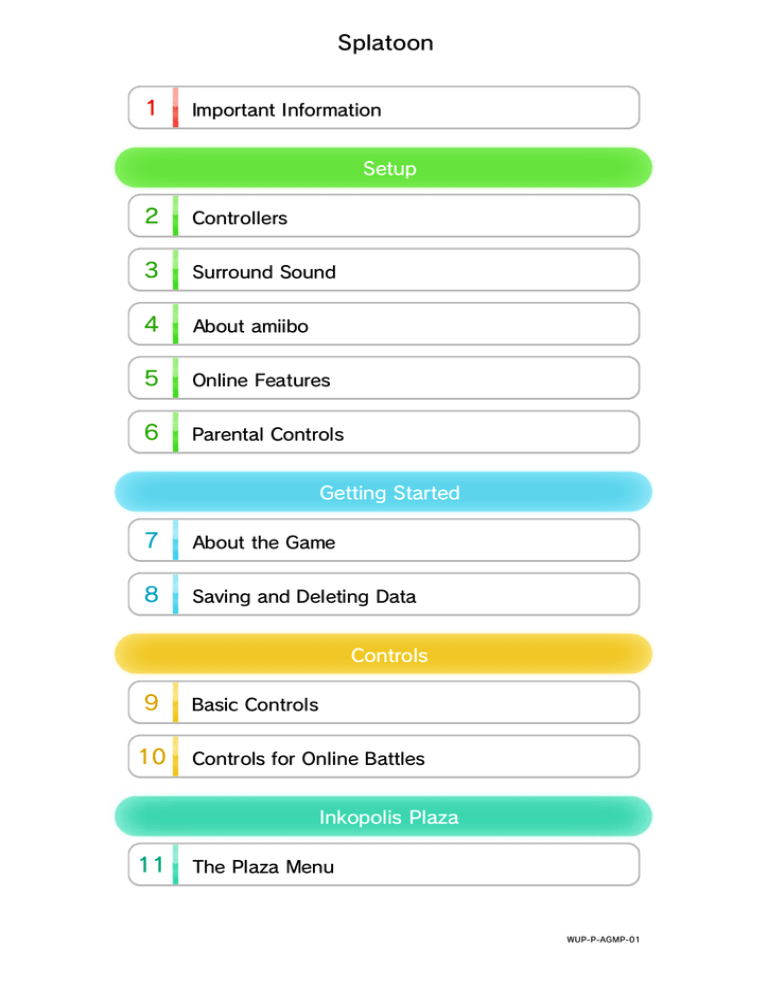Click the green number 4 marker

[x=151, y=324]
